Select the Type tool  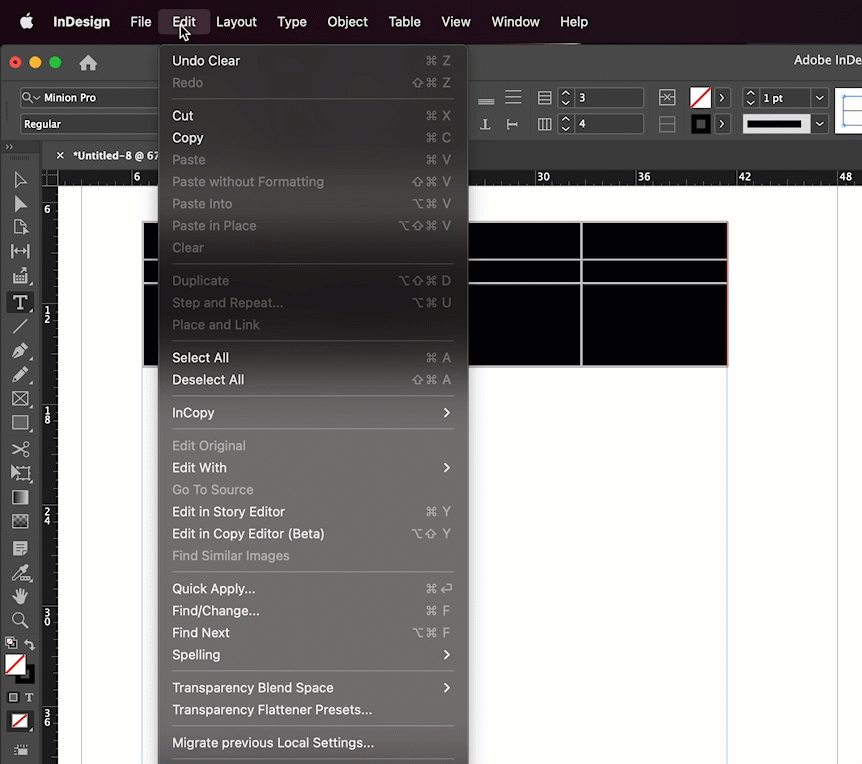tap(20, 302)
